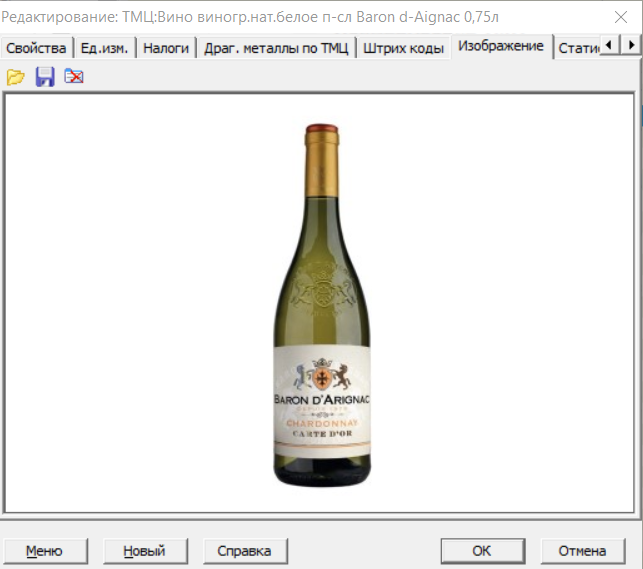Image resolution: width=643 pixels, height=569 pixels.
Task: Select the Изображение tab
Action: coord(501,46)
